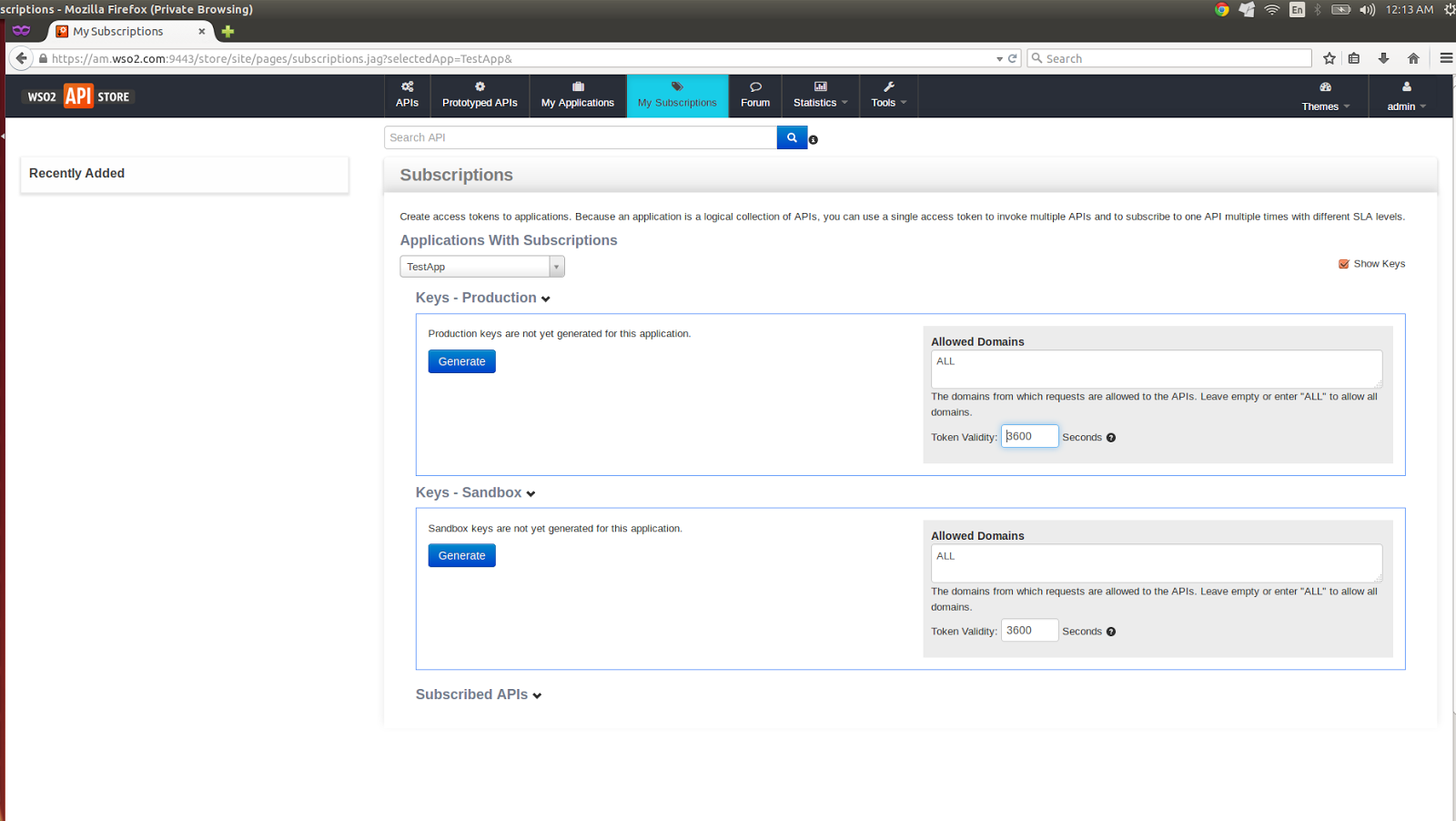The image size is (1456, 821).
Task: Toggle the Show Keys checkbox
Action: 1344,264
